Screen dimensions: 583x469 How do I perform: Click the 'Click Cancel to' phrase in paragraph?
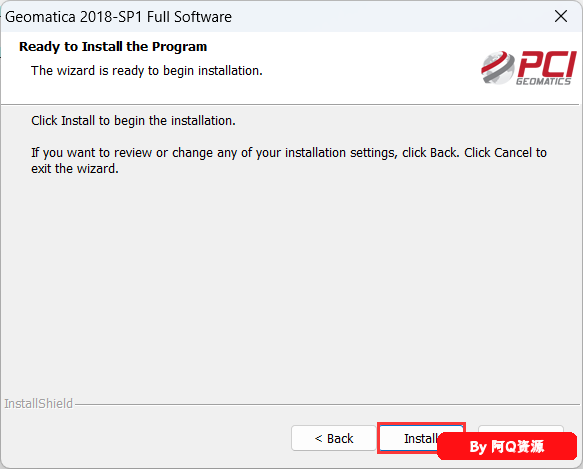pos(505,153)
